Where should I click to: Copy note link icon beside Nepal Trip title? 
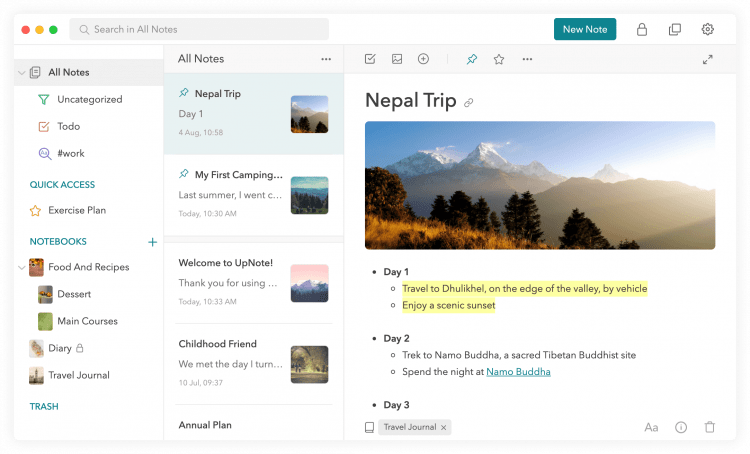[468, 102]
